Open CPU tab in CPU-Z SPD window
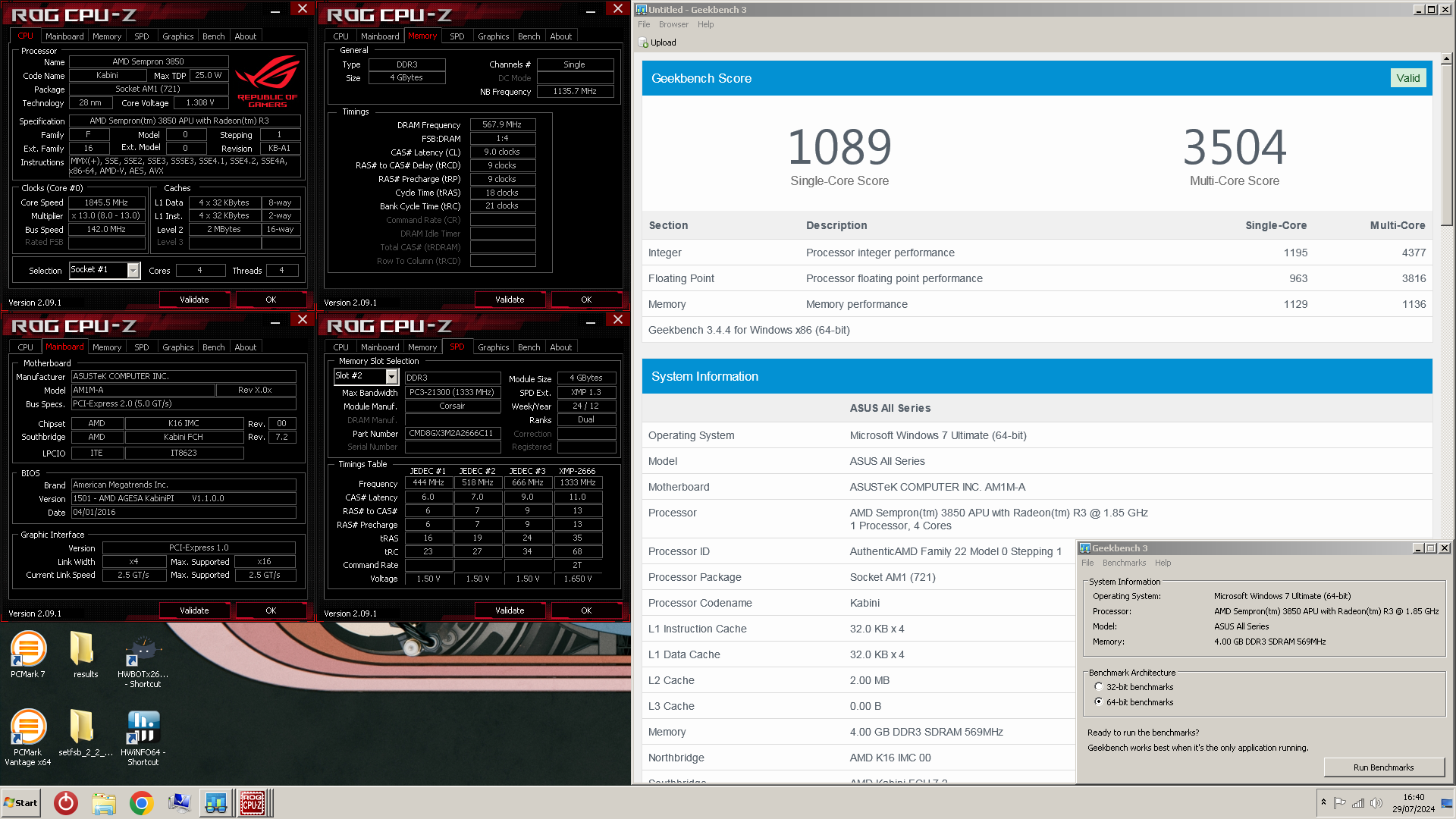The height and width of the screenshot is (819, 1456). pos(340,347)
